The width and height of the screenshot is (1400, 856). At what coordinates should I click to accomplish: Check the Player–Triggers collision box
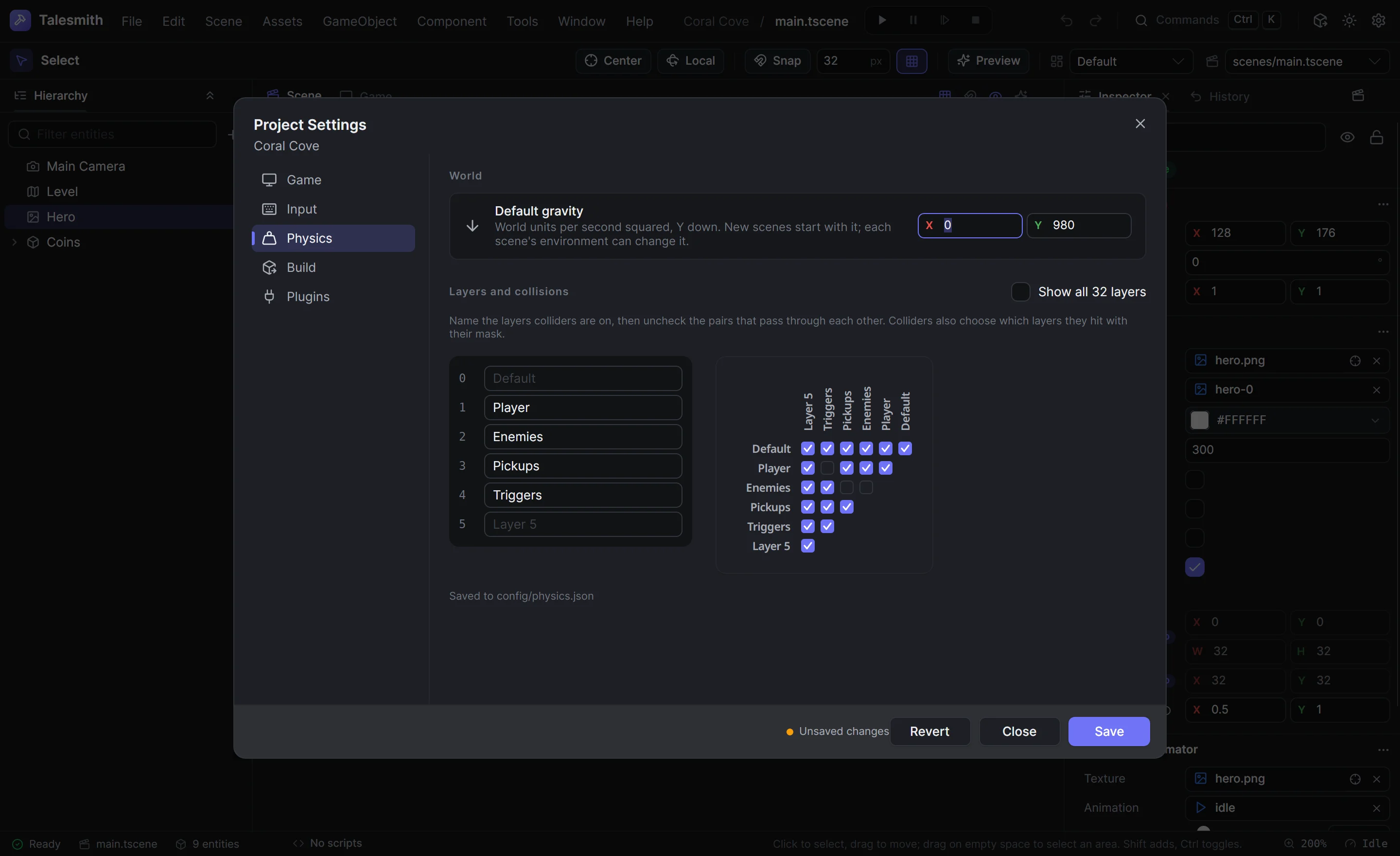click(827, 468)
